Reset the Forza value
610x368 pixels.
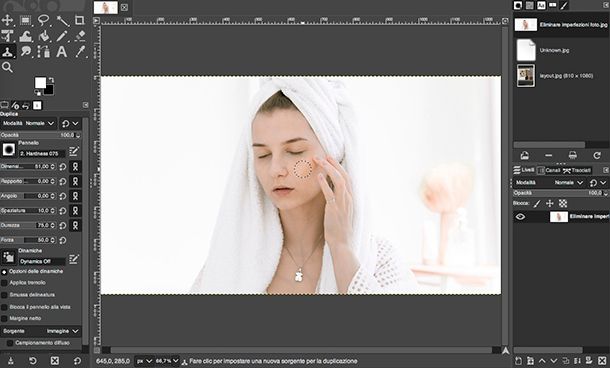click(x=63, y=240)
